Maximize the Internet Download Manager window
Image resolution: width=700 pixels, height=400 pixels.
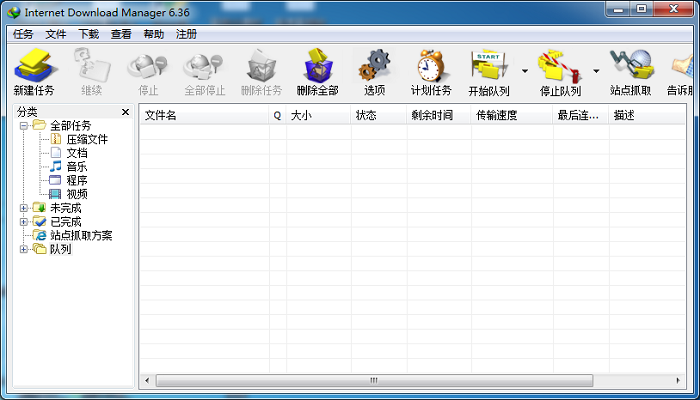(x=642, y=9)
